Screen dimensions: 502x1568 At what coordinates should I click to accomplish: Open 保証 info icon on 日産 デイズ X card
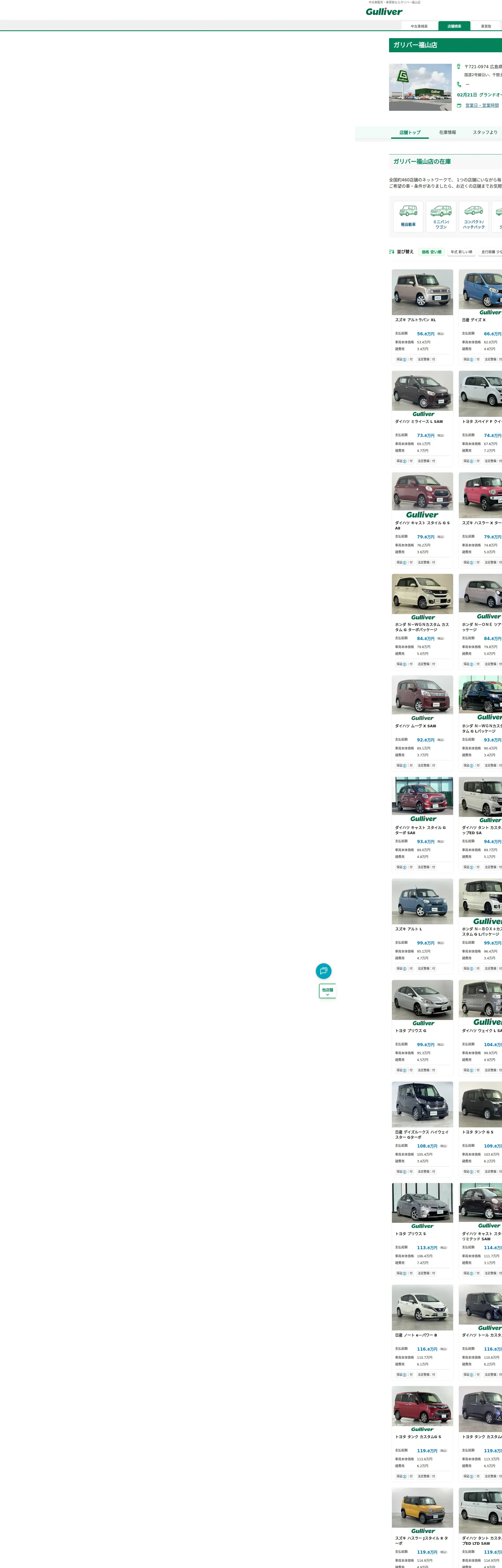(471, 360)
